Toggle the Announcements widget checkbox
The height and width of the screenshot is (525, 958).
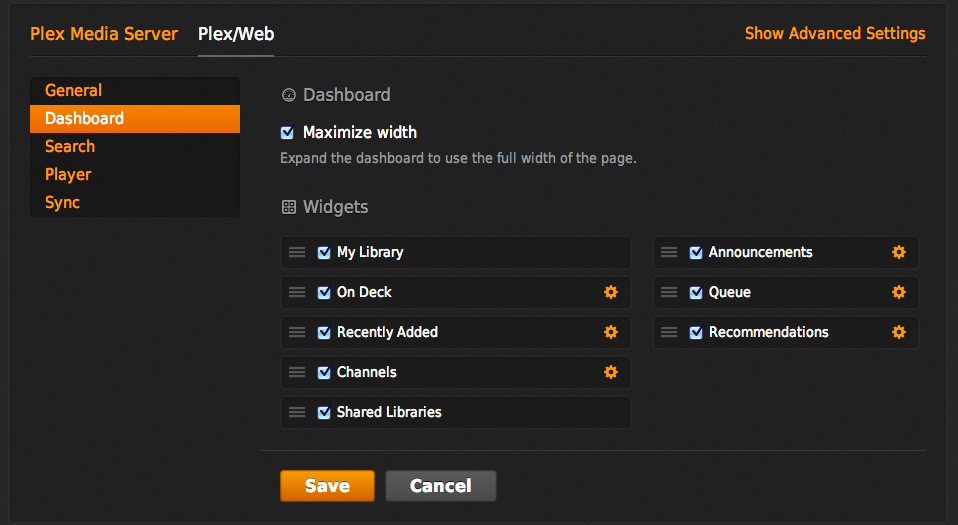pyautogui.click(x=696, y=252)
